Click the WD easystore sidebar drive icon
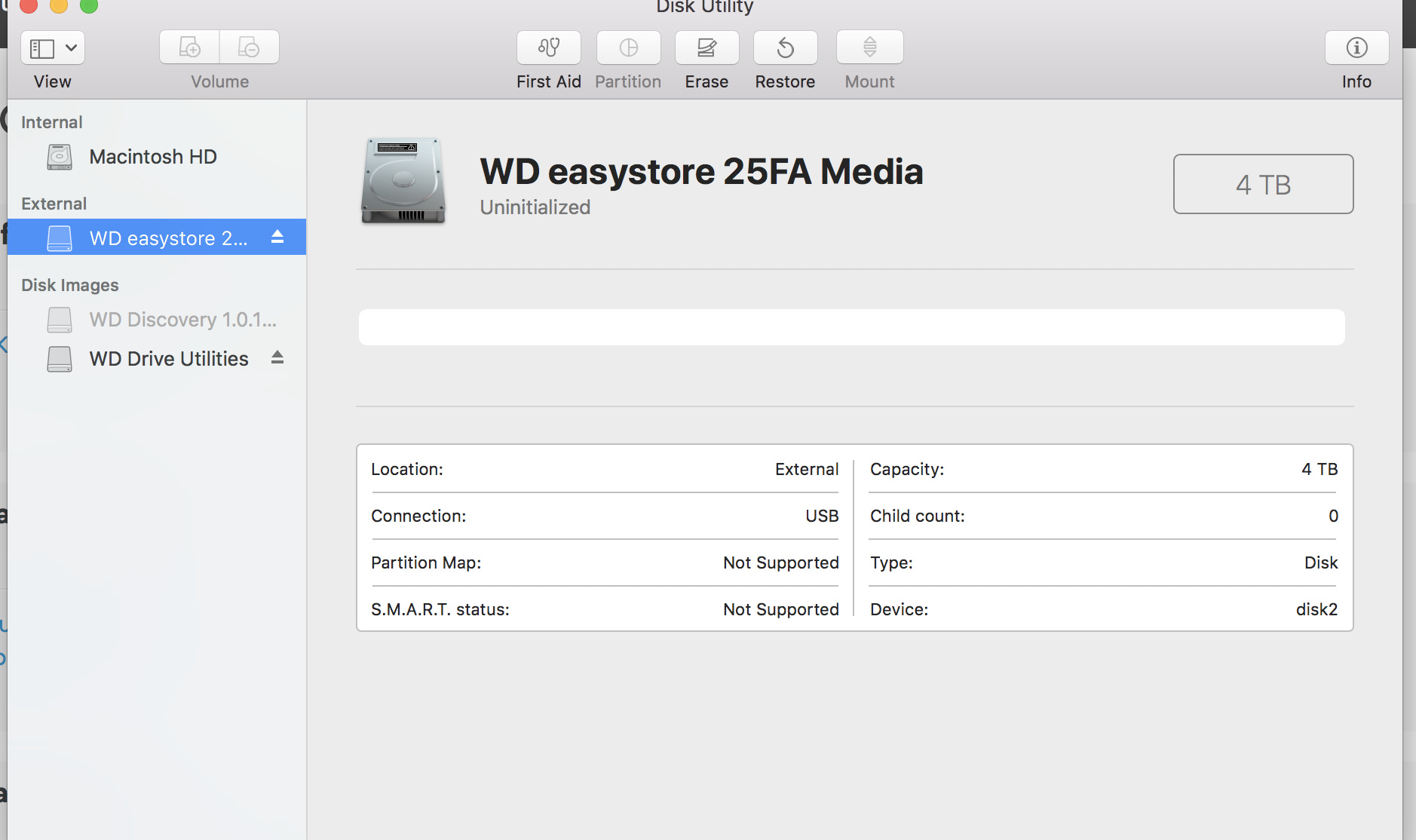The image size is (1416, 840). [60, 238]
